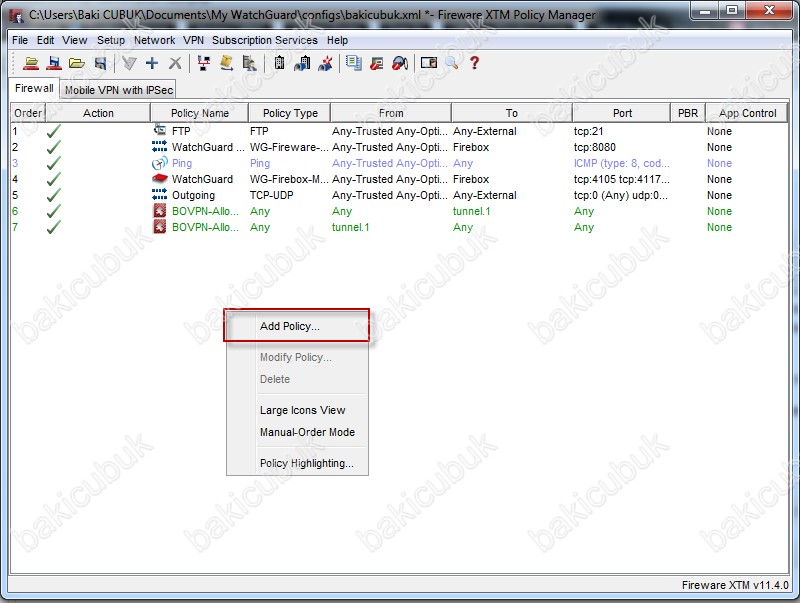The image size is (800, 603).
Task: Select the tcp:8080 port cell
Action: tap(594, 147)
